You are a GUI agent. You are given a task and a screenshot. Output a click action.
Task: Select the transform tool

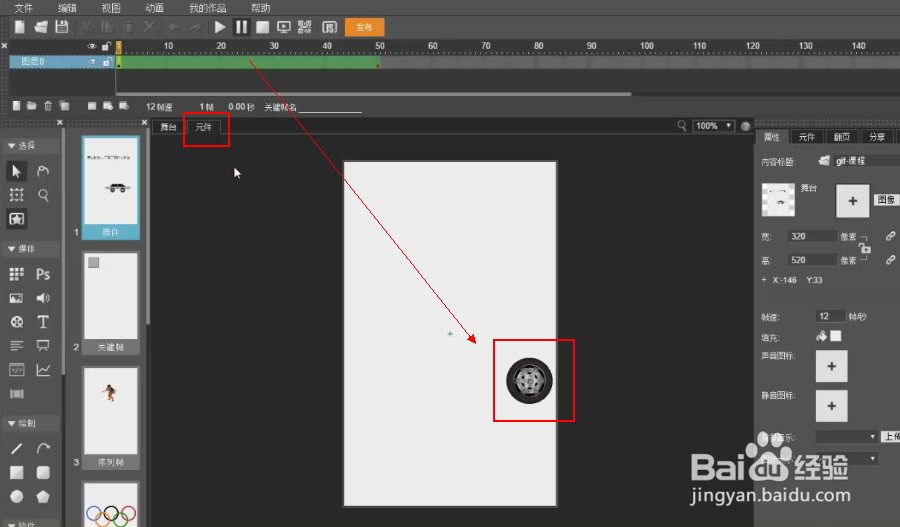pos(17,195)
